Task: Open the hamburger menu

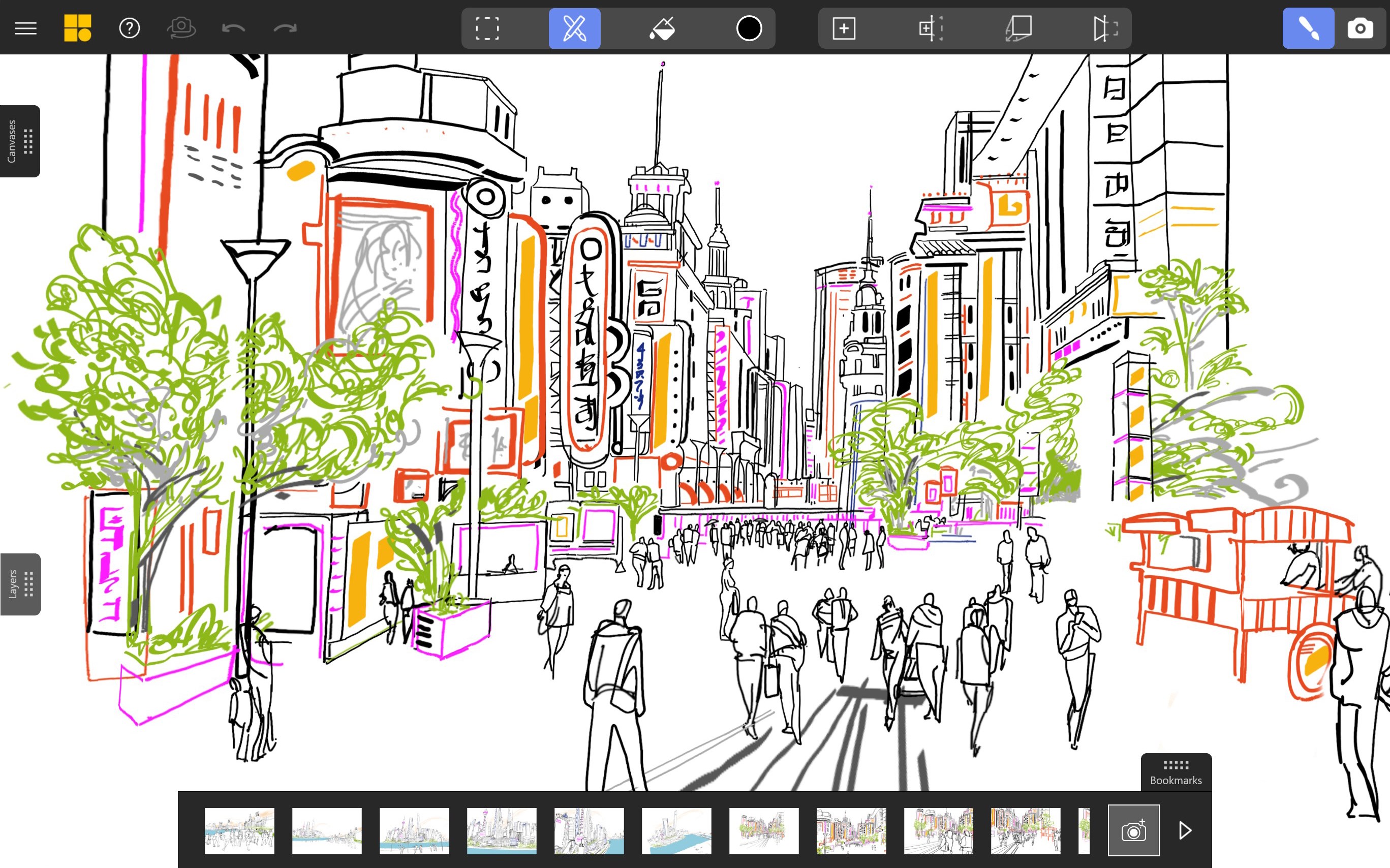Action: coord(25,27)
